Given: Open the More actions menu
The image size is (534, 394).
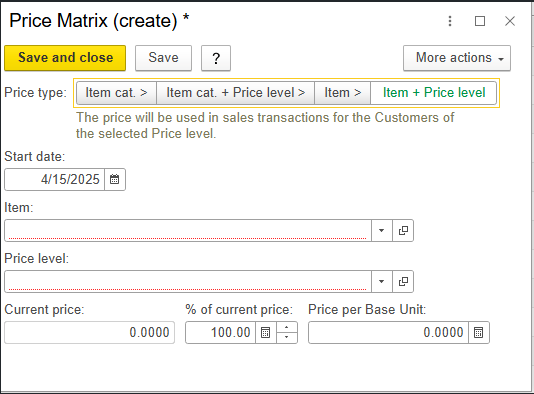Looking at the screenshot, I should tap(457, 58).
